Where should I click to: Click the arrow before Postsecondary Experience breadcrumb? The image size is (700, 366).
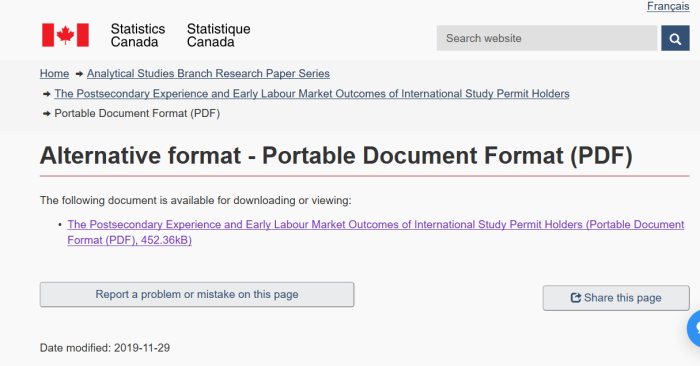pos(46,94)
